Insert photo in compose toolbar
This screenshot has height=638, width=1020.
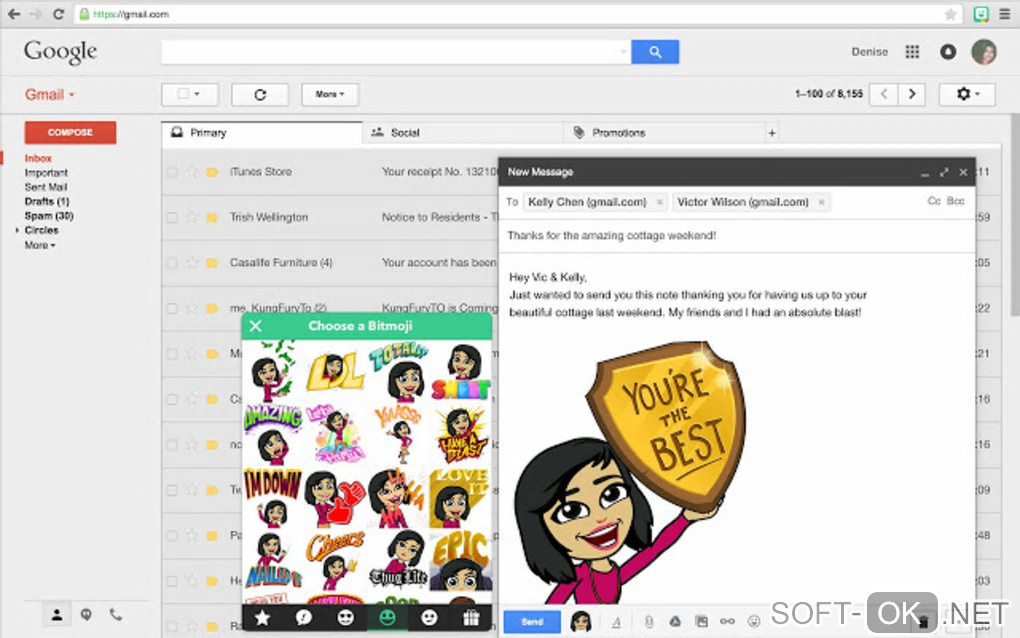(x=701, y=622)
